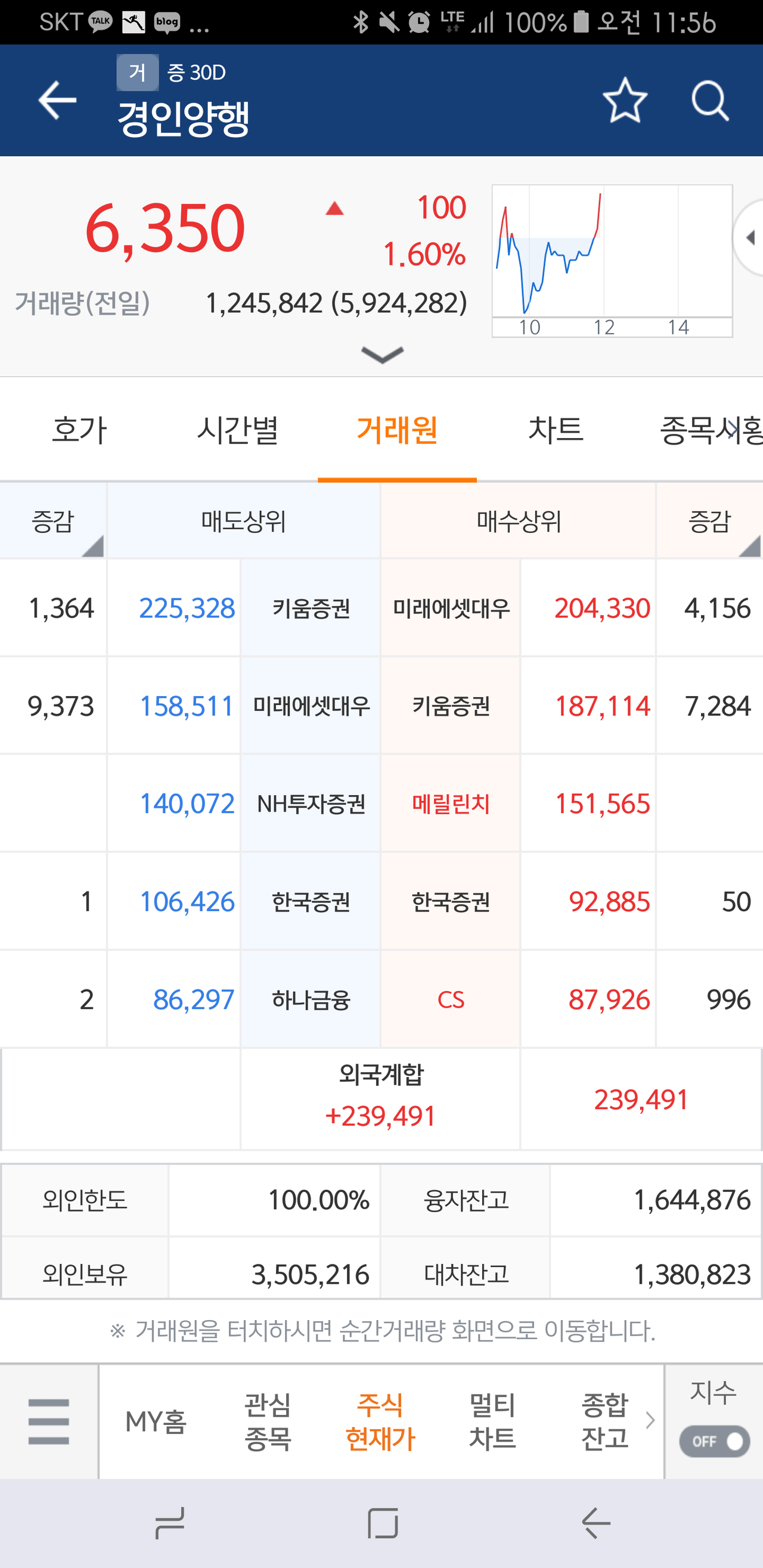This screenshot has height=1568, width=763.
Task: Select the 거래원 tab
Action: coord(397,430)
